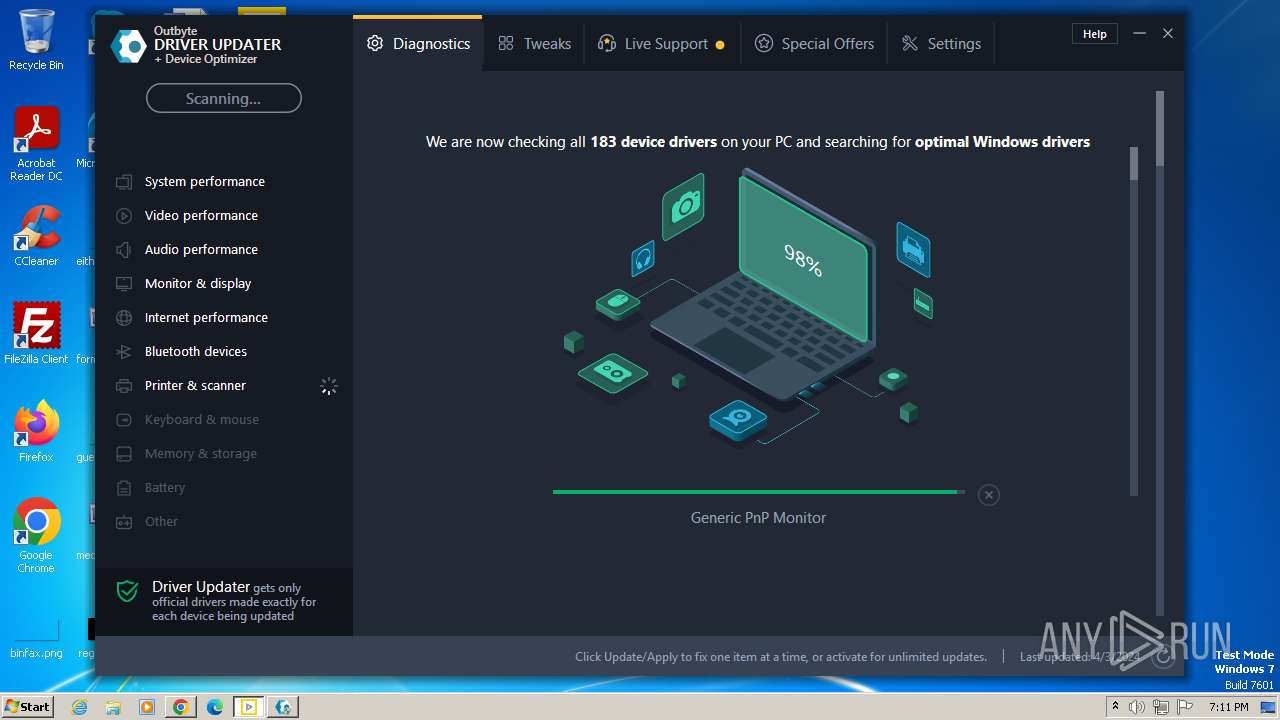Click Internet Explorer in the taskbar
1280x720 pixels.
(80, 707)
